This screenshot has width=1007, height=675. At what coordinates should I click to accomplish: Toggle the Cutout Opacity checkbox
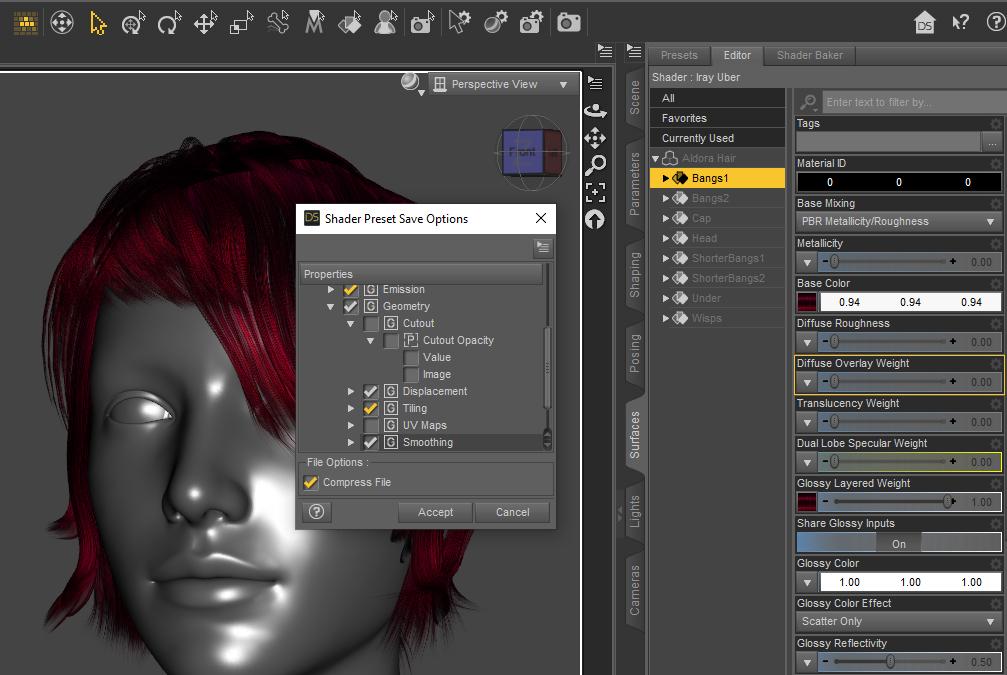391,340
